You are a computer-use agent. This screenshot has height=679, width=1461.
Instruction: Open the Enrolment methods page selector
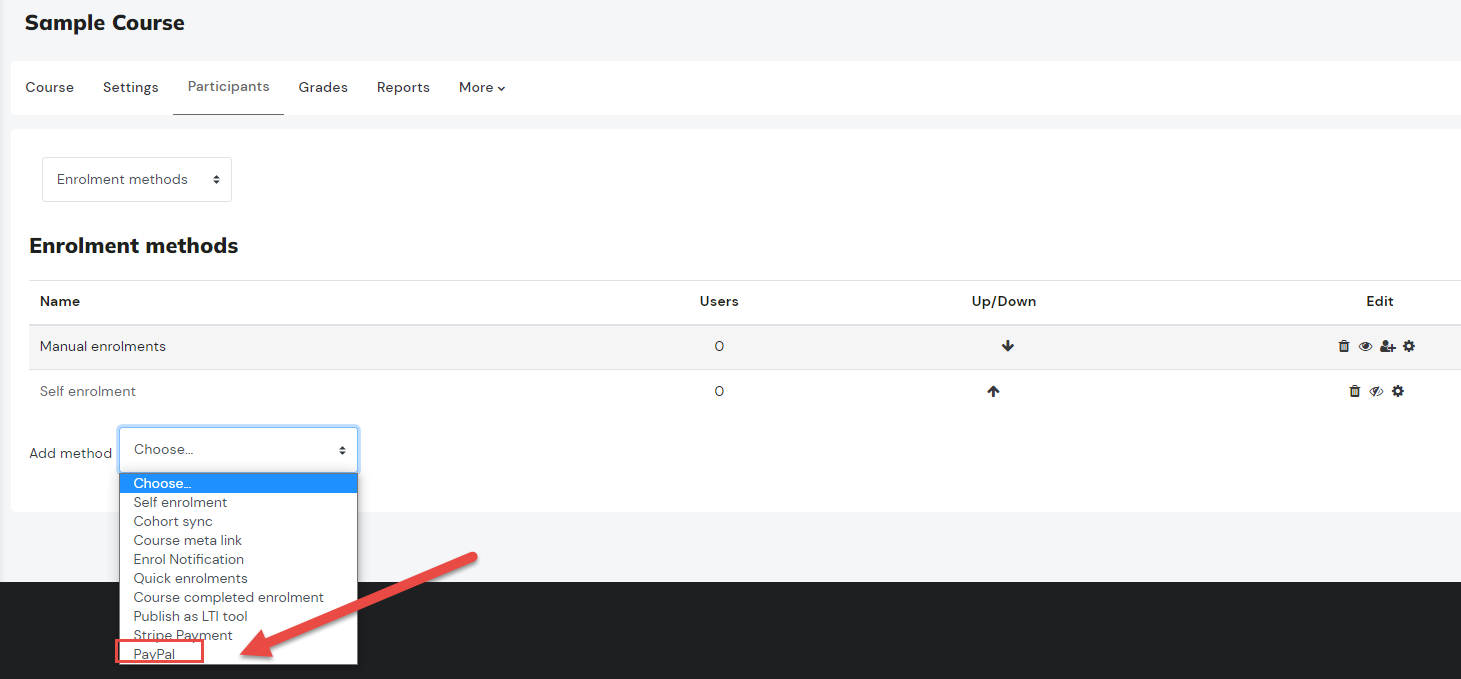click(x=137, y=179)
